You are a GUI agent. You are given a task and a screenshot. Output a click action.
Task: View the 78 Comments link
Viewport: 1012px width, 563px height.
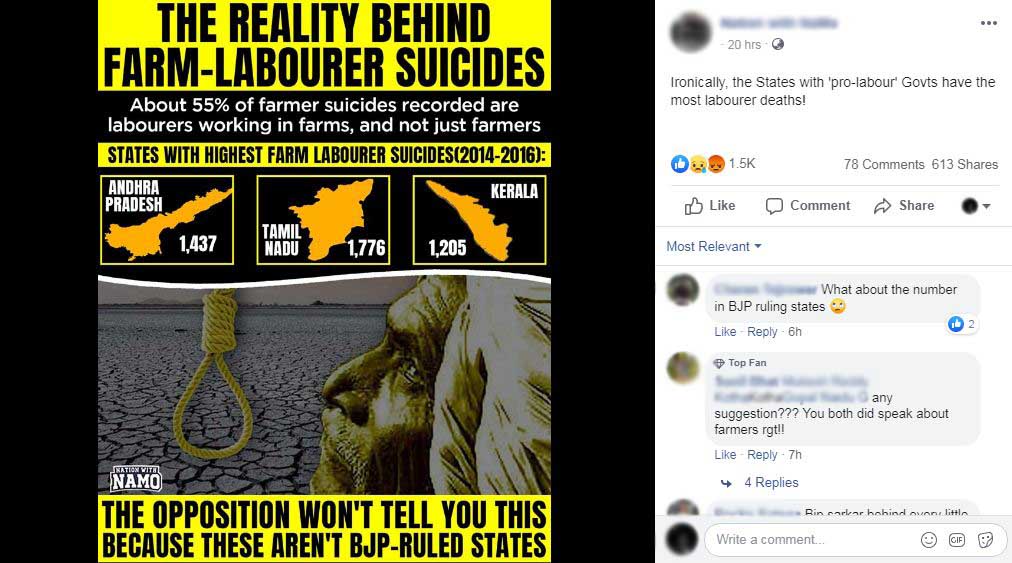point(884,164)
